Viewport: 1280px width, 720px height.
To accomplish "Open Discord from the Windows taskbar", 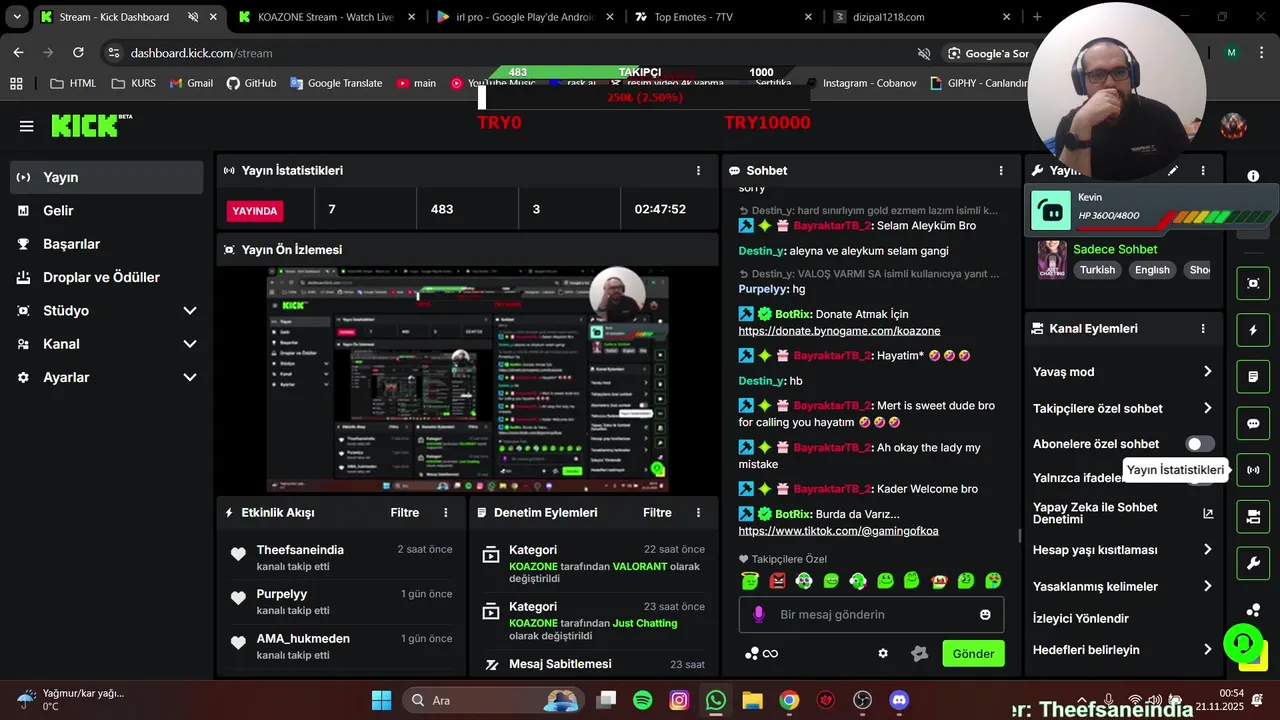I will 899,700.
